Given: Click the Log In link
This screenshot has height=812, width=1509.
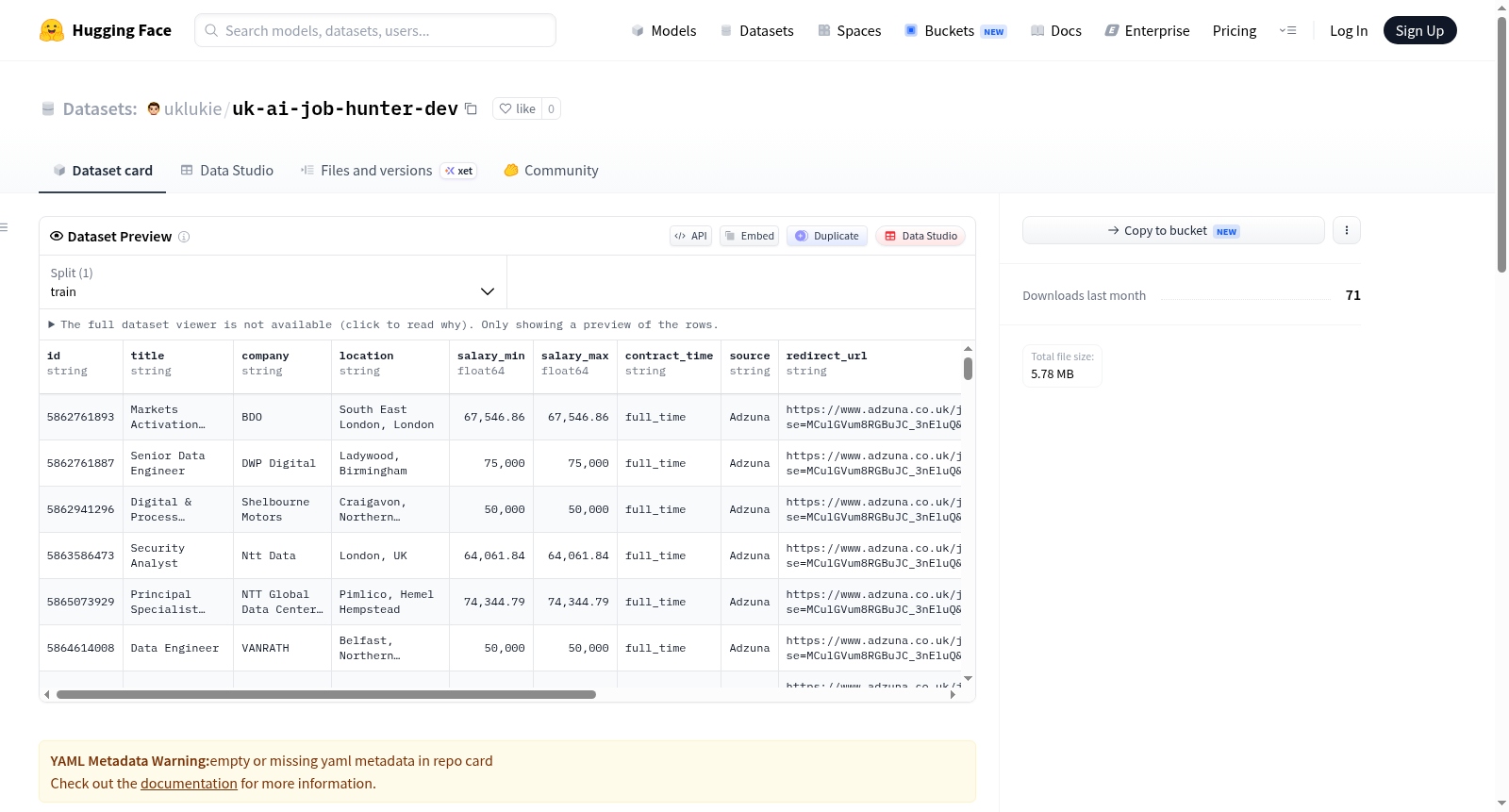Looking at the screenshot, I should 1349,31.
